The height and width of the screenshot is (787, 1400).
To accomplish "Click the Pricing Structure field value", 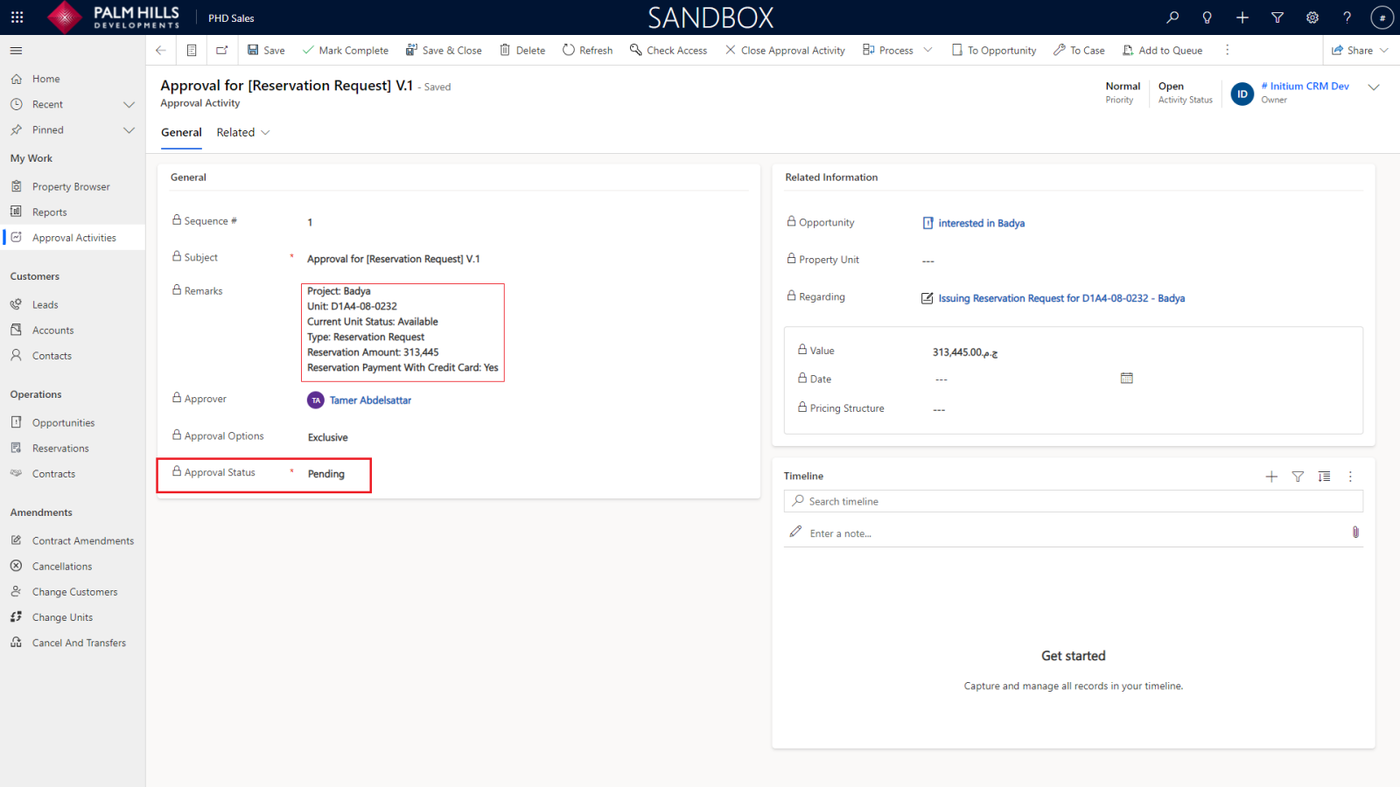I will point(939,409).
